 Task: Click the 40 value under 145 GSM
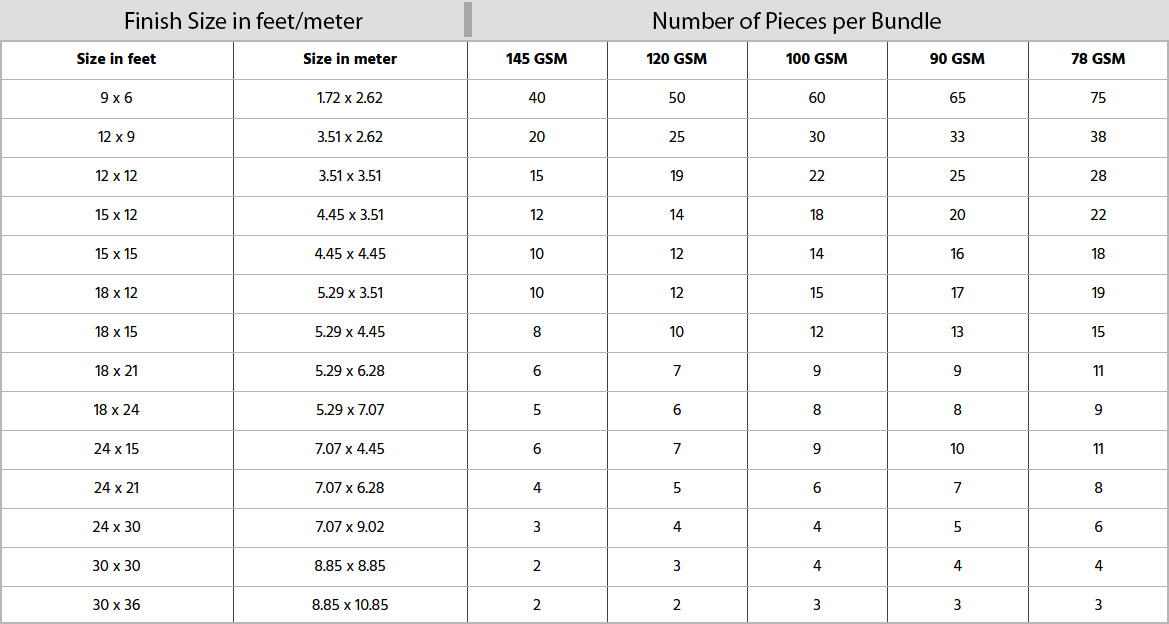(x=537, y=98)
